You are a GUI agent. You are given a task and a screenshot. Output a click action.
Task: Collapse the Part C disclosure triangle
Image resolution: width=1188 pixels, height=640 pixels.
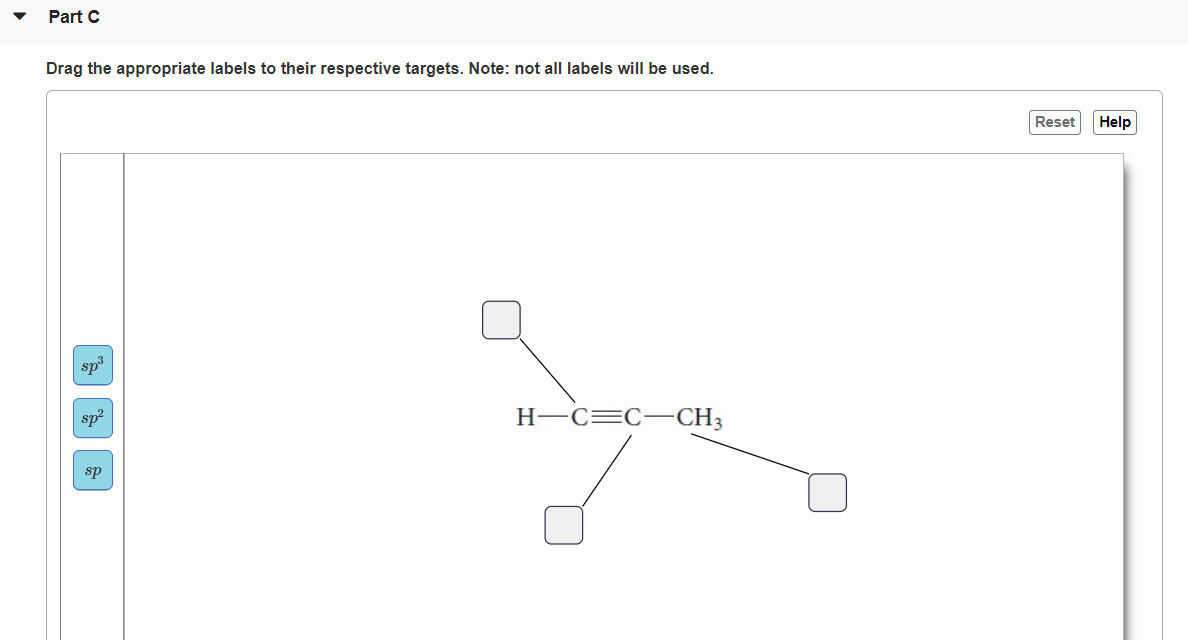[20, 16]
